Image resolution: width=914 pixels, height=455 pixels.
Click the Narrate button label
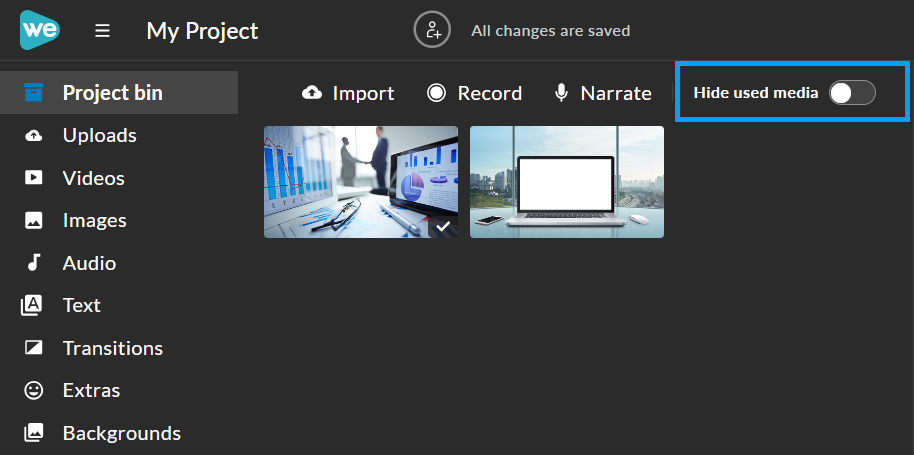[616, 93]
